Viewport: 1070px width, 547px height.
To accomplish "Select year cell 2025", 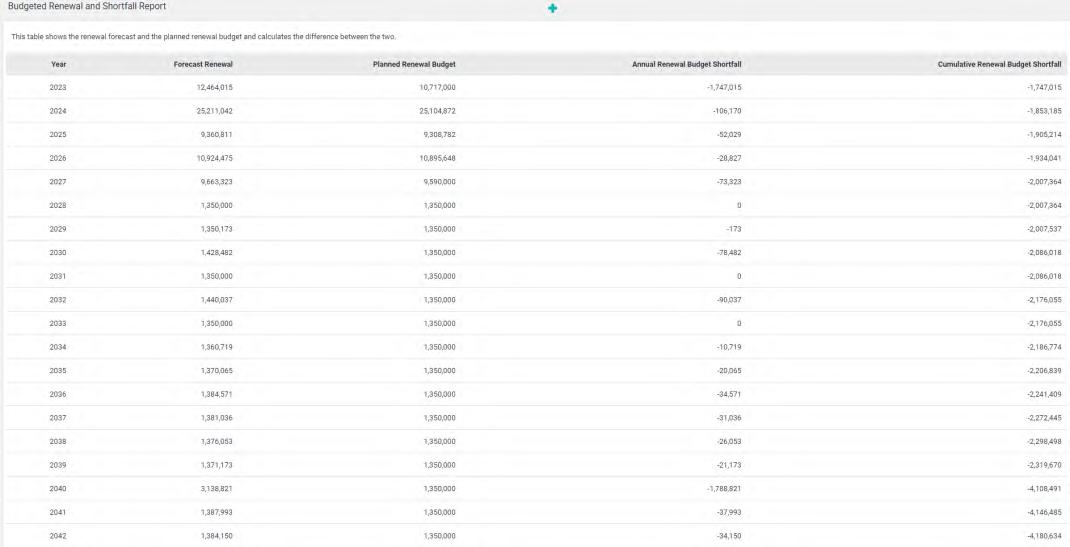I will [58, 134].
